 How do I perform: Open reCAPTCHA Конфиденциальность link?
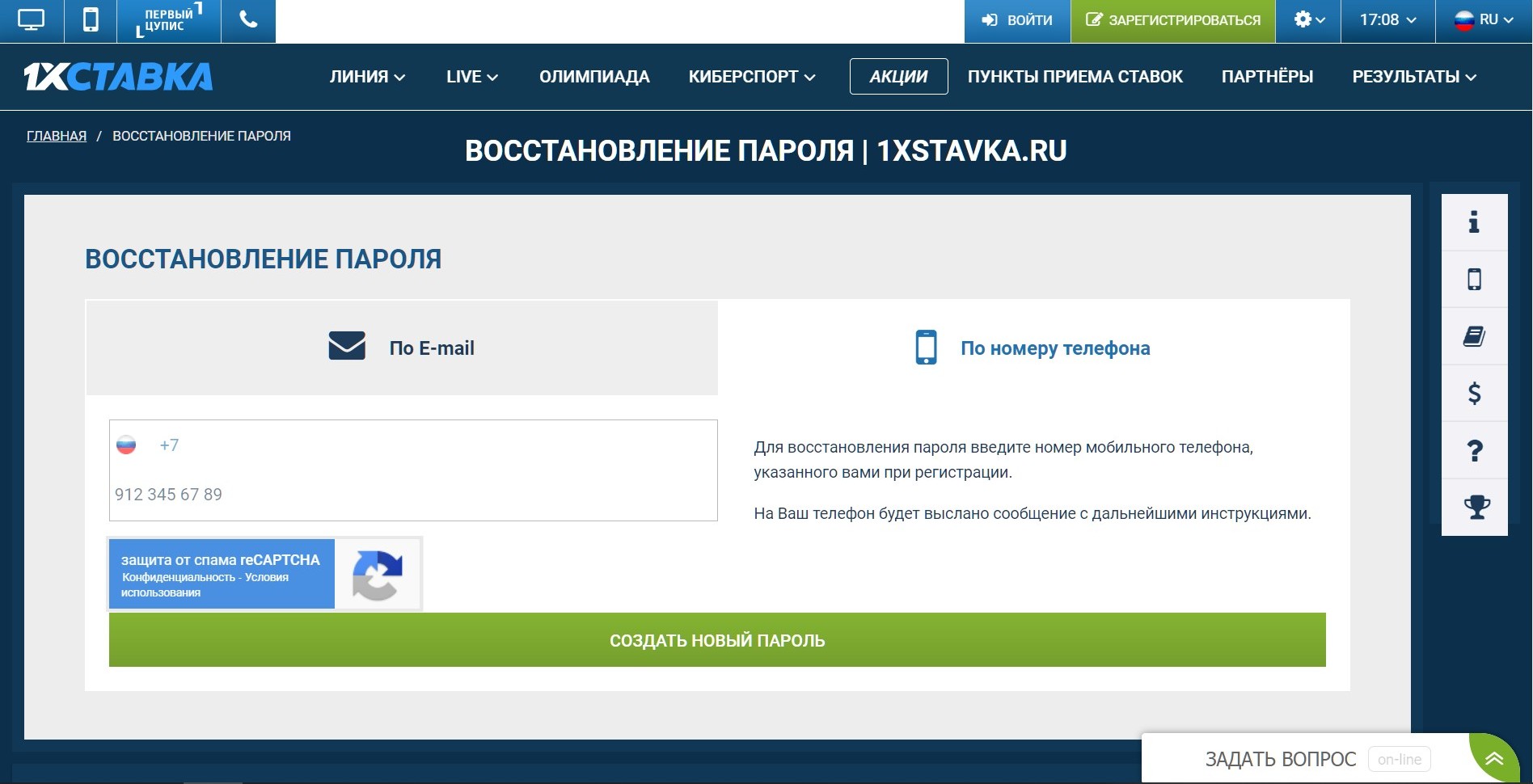(179, 577)
